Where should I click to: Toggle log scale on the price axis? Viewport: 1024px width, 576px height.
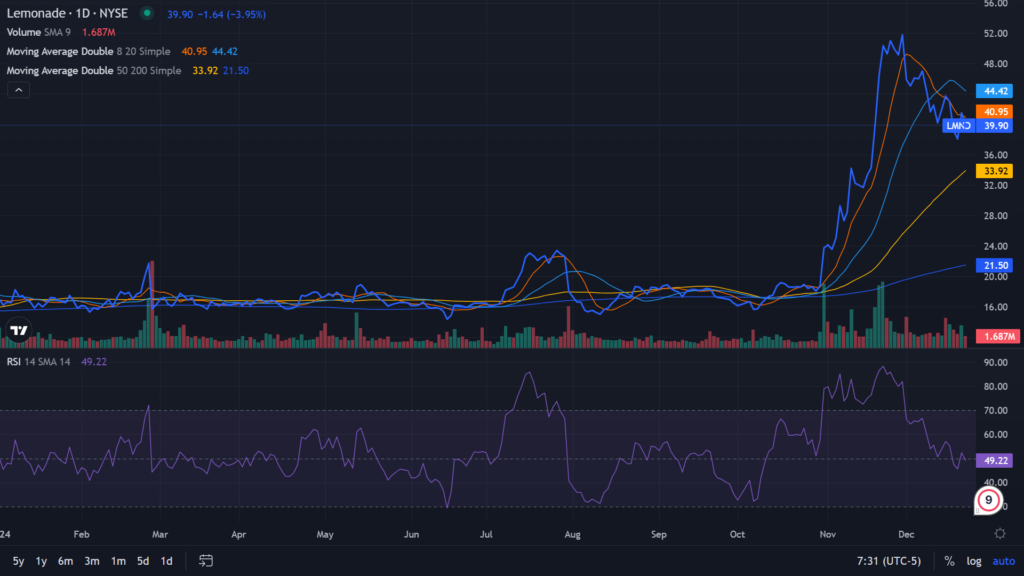point(973,561)
